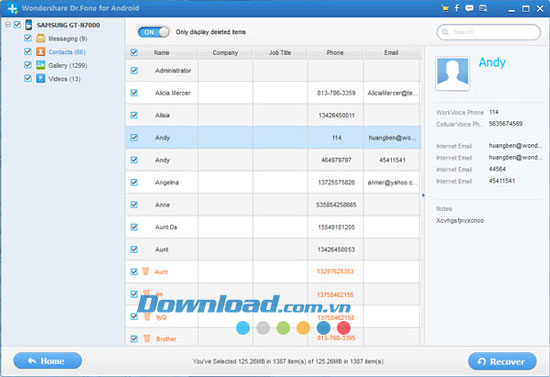Click Andy's contact avatar picture
Screen dimensions: 550x377
click(452, 74)
